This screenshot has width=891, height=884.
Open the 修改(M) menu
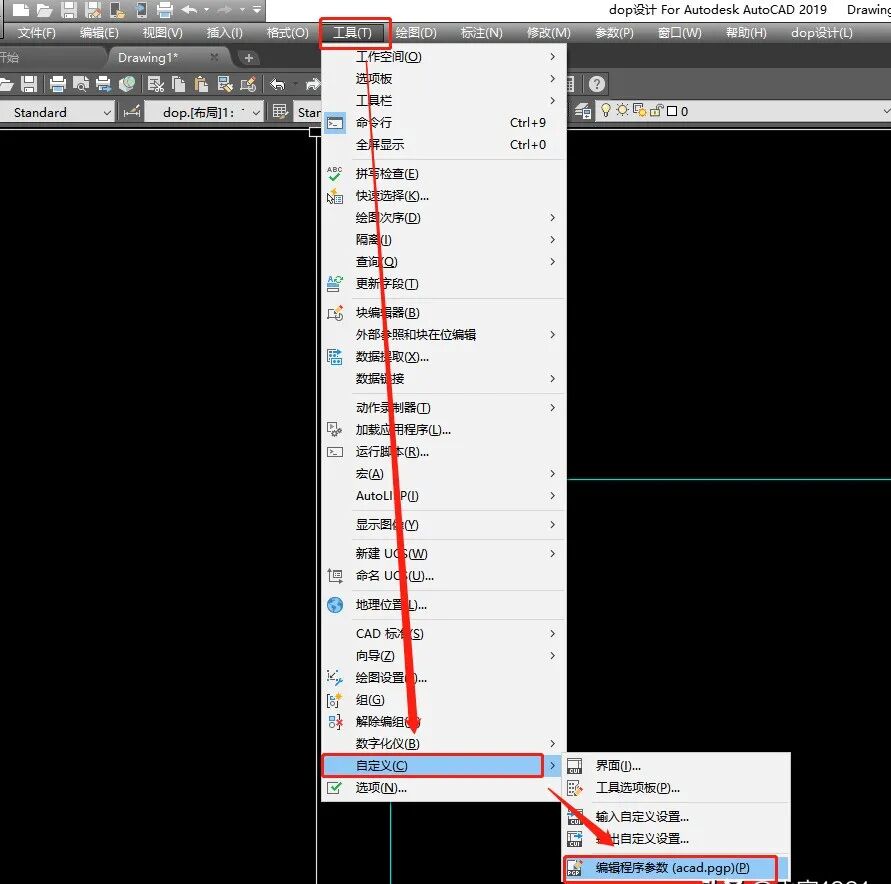pos(549,32)
